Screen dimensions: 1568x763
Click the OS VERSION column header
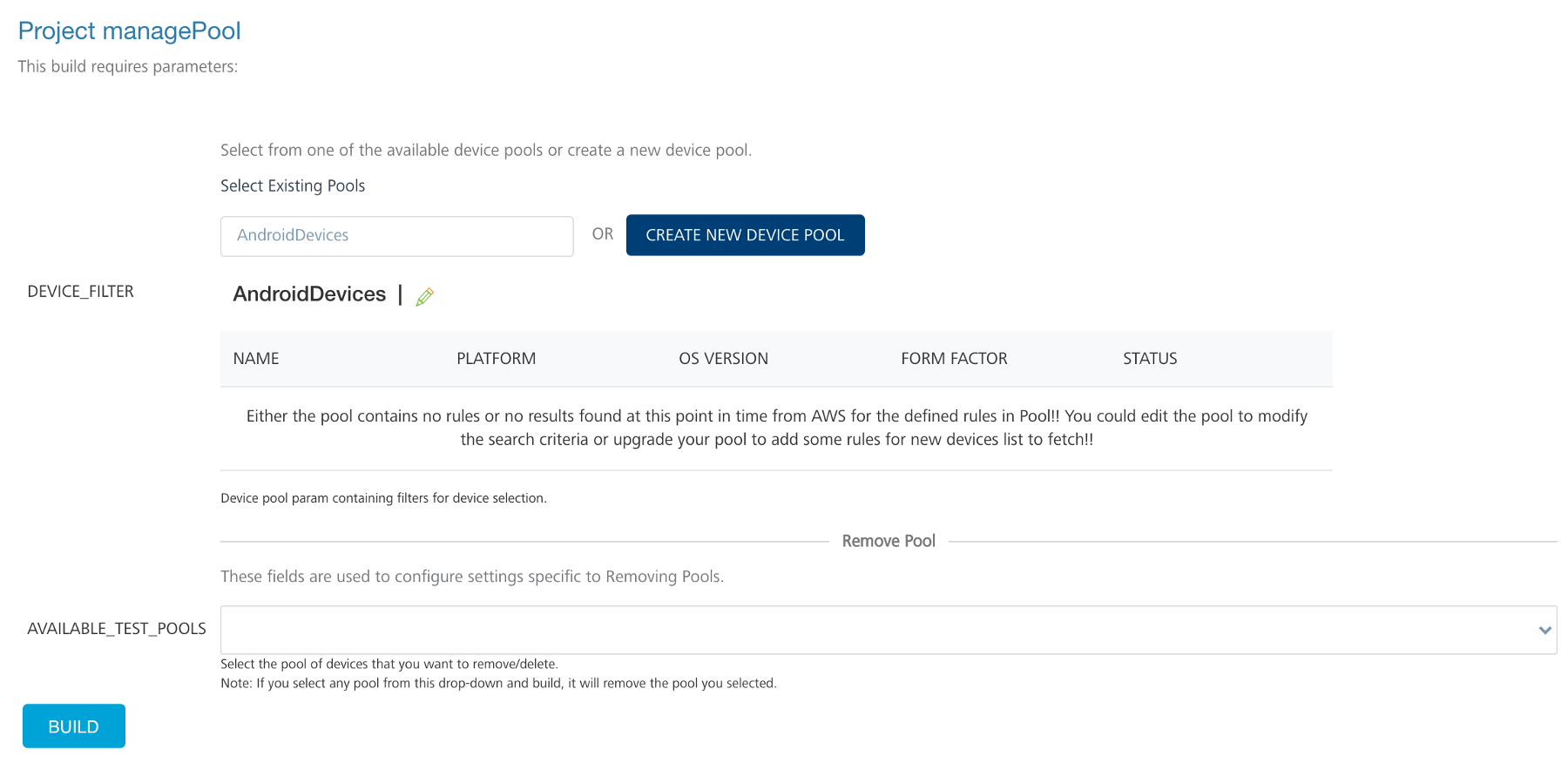pyautogui.click(x=723, y=359)
